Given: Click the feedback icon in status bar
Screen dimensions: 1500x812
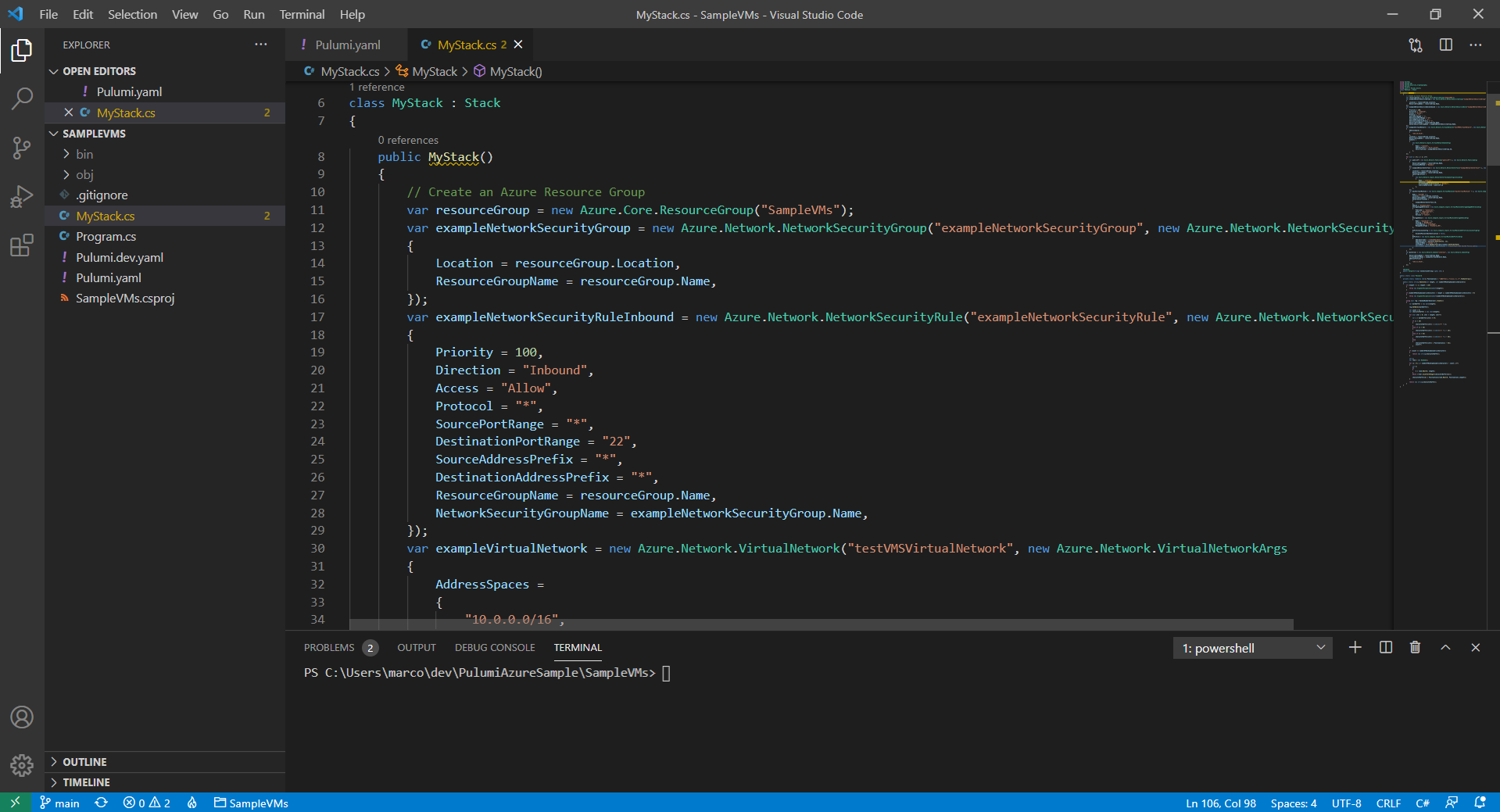Looking at the screenshot, I should tap(1452, 803).
